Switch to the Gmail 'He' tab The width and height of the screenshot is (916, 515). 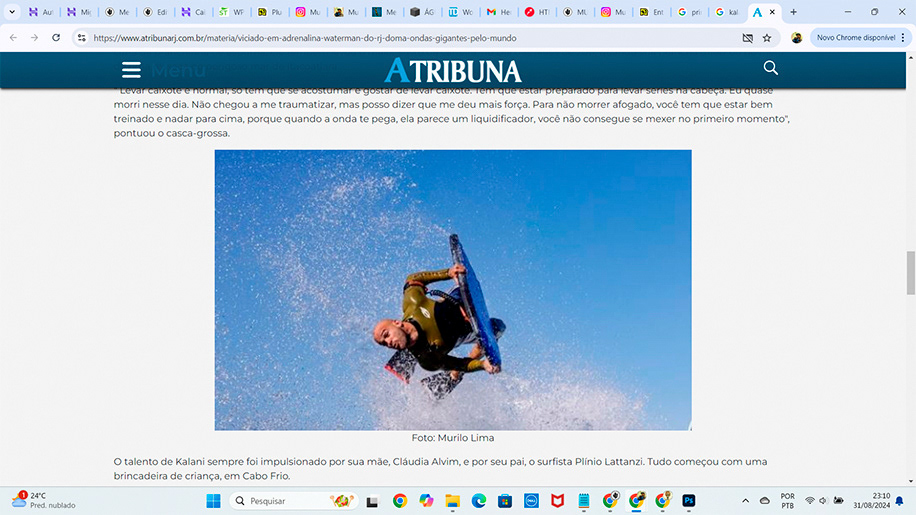point(498,12)
